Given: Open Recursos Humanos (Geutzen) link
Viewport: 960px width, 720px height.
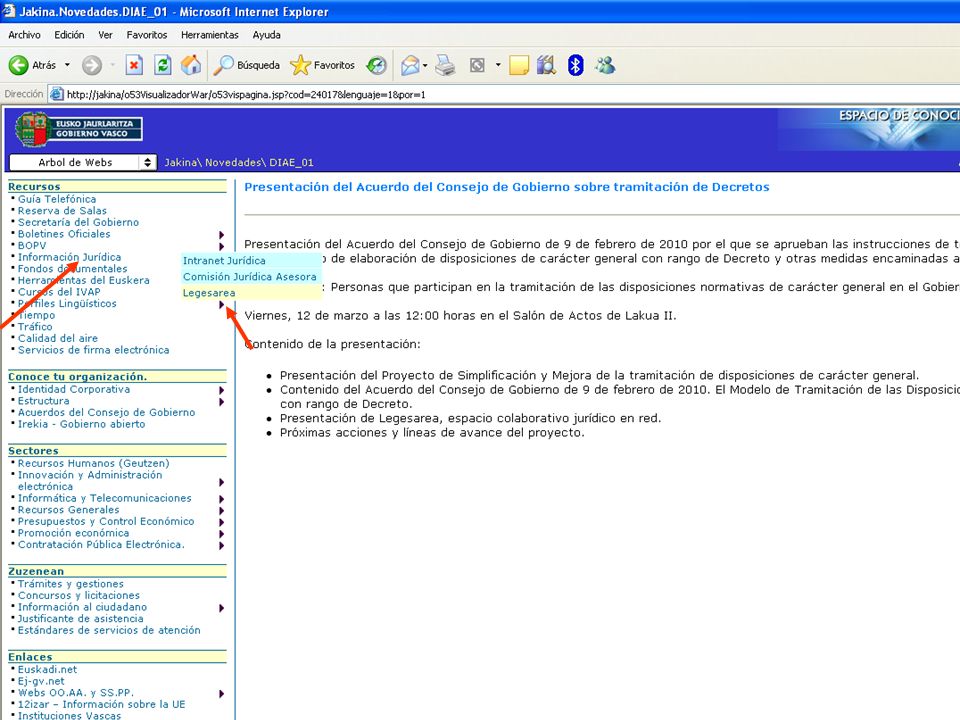Looking at the screenshot, I should 94,463.
